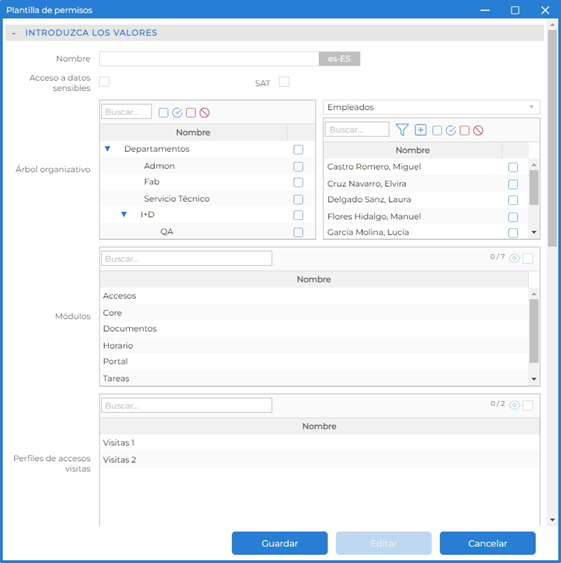Click the plus add icon in employees panel
561x563 pixels.
(421, 130)
